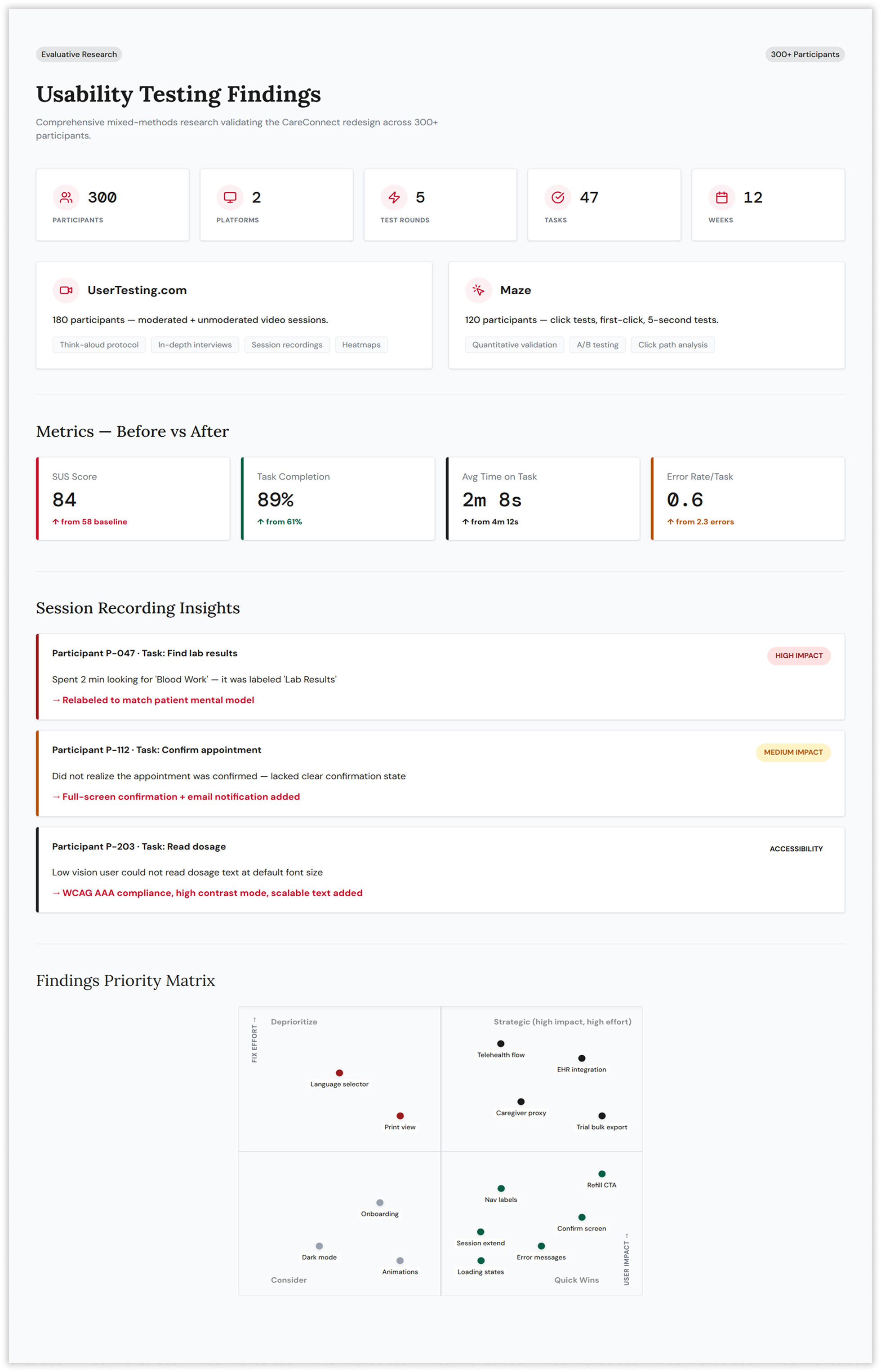
Task: Click the Click path analysis tag
Action: pyautogui.click(x=672, y=345)
